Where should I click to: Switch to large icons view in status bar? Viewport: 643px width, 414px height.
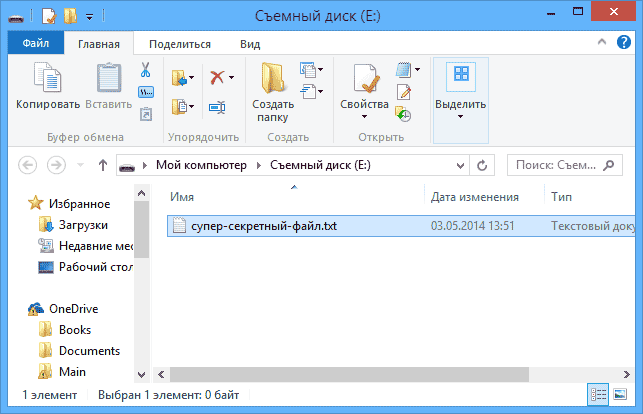tap(620, 395)
